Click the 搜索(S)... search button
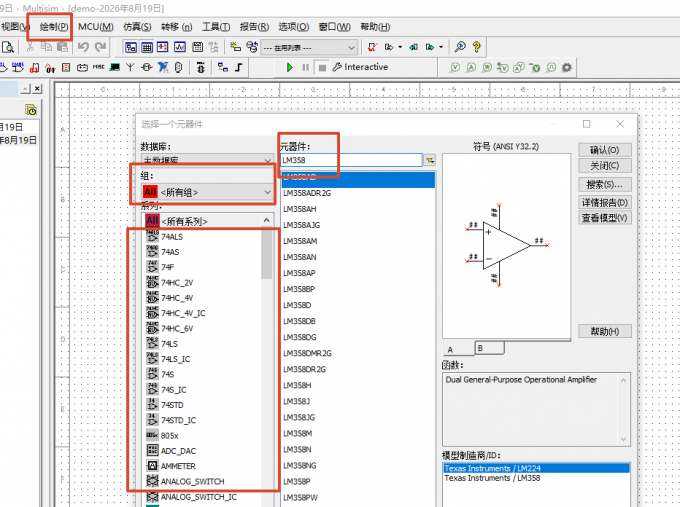The image size is (680, 507). click(605, 185)
